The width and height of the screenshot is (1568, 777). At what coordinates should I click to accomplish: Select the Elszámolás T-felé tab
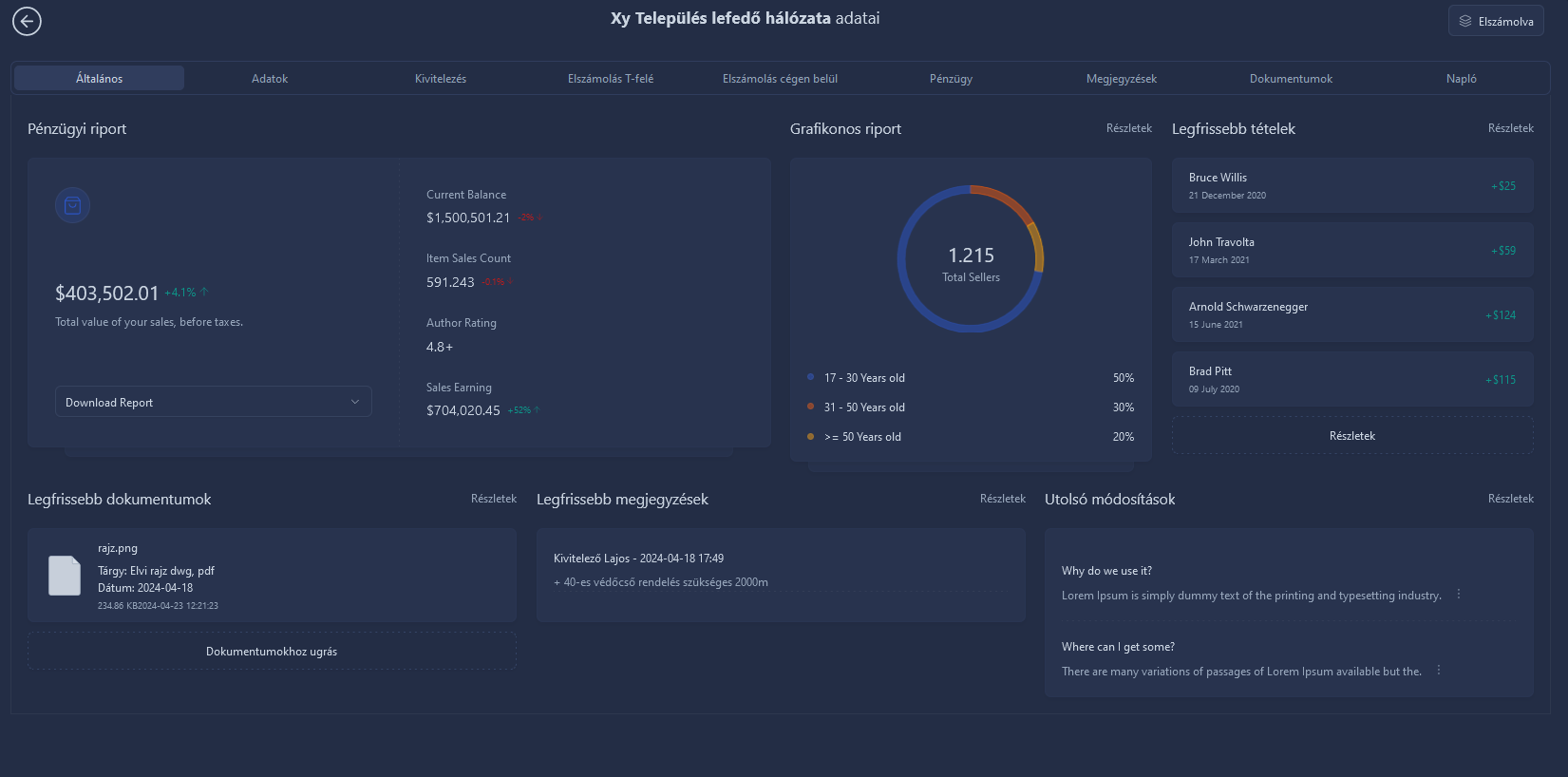pyautogui.click(x=611, y=79)
